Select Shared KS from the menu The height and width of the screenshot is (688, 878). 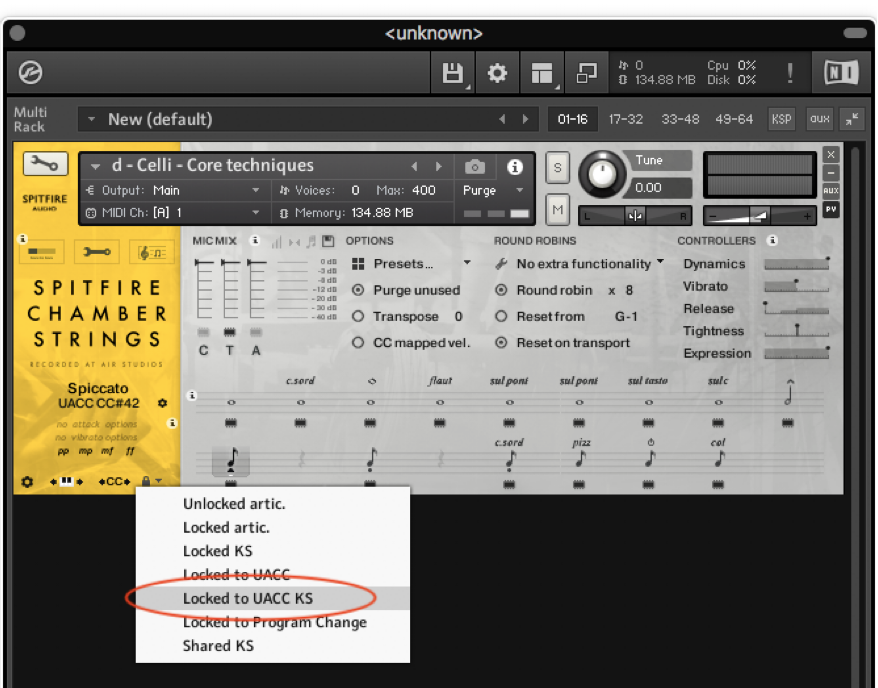[x=218, y=646]
